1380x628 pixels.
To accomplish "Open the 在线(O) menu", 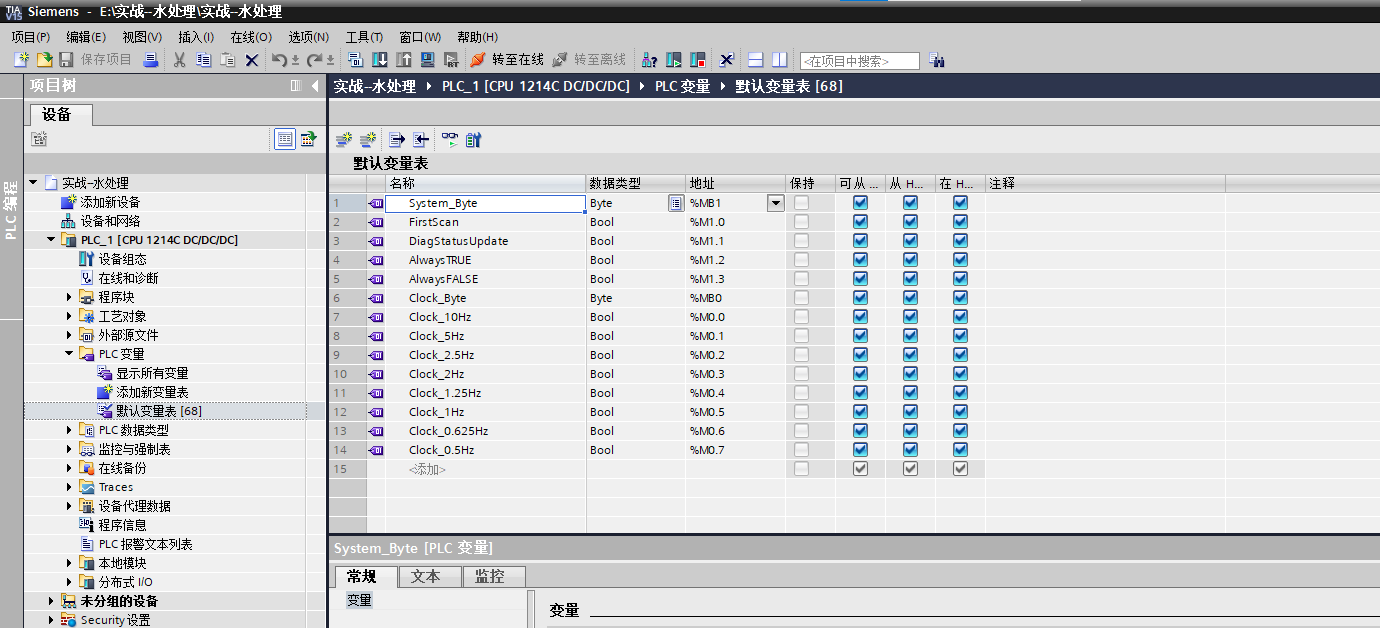I will [x=251, y=37].
